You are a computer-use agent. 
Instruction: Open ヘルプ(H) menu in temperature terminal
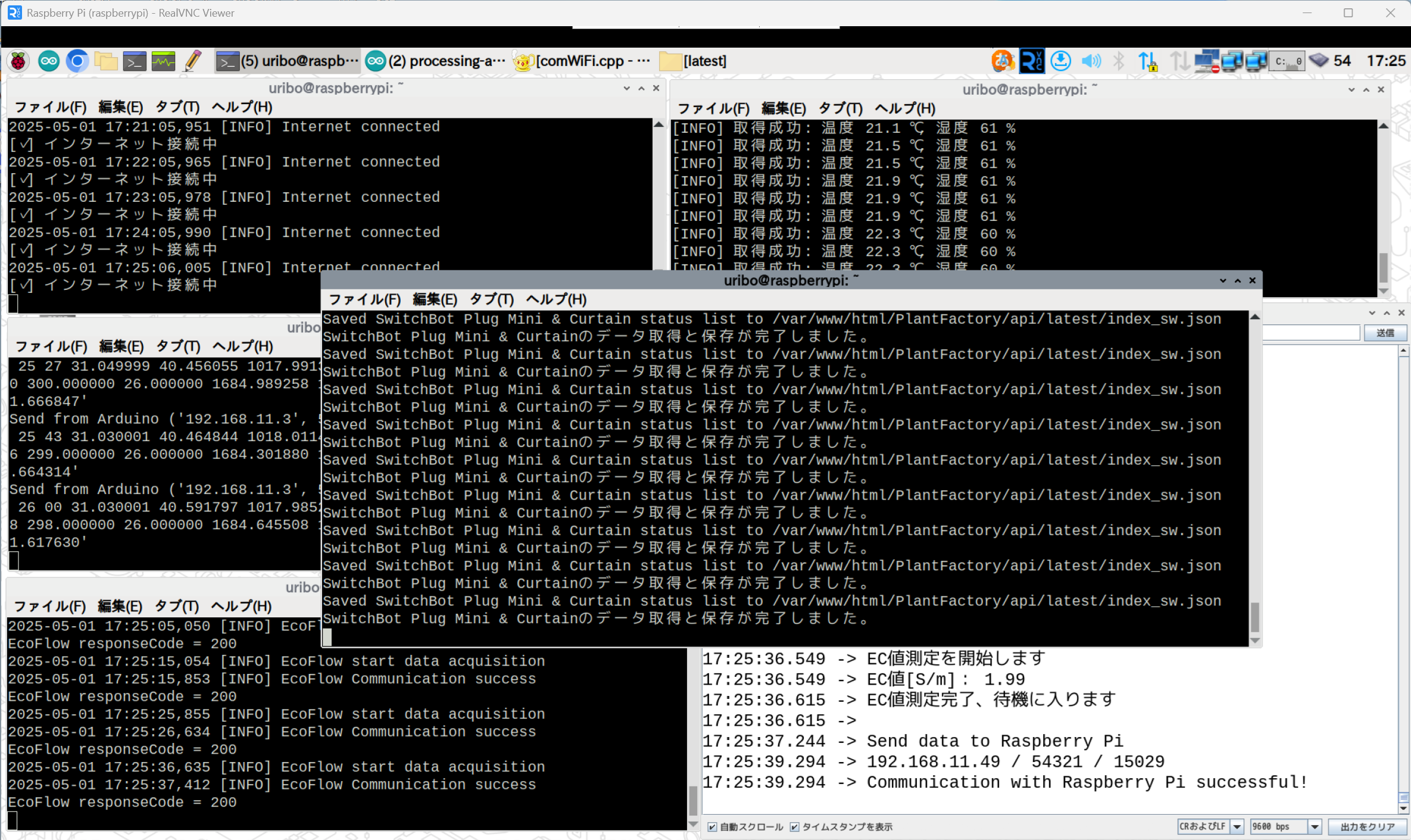click(905, 108)
